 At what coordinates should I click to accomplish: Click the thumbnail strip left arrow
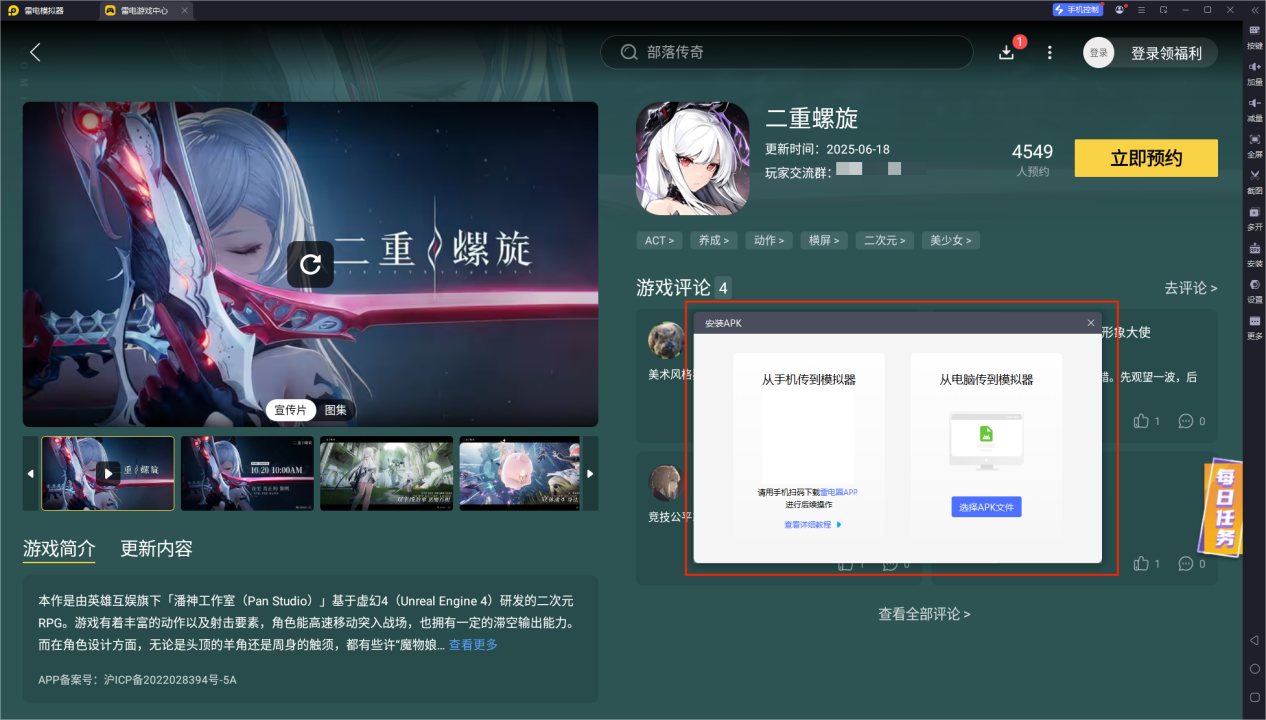point(30,473)
